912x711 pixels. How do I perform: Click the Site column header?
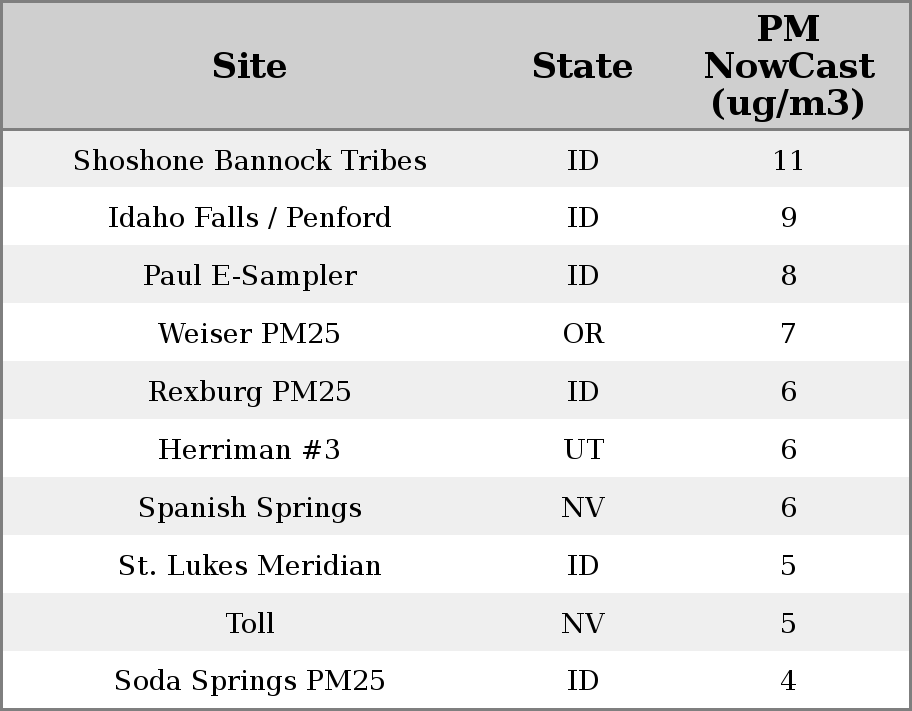[249, 67]
